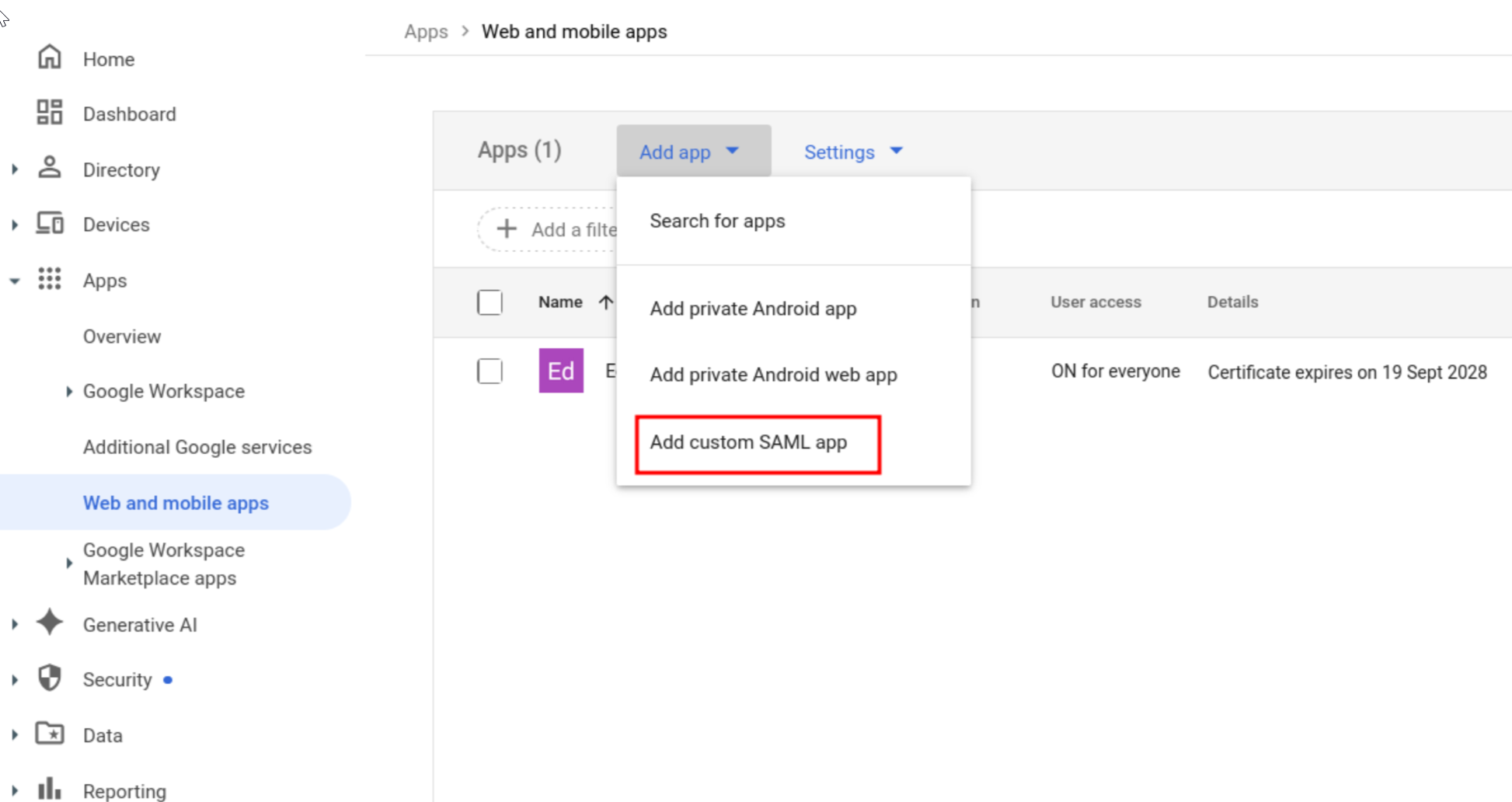Click the Name column header
Screen dimensions: 1512x802
click(x=560, y=302)
